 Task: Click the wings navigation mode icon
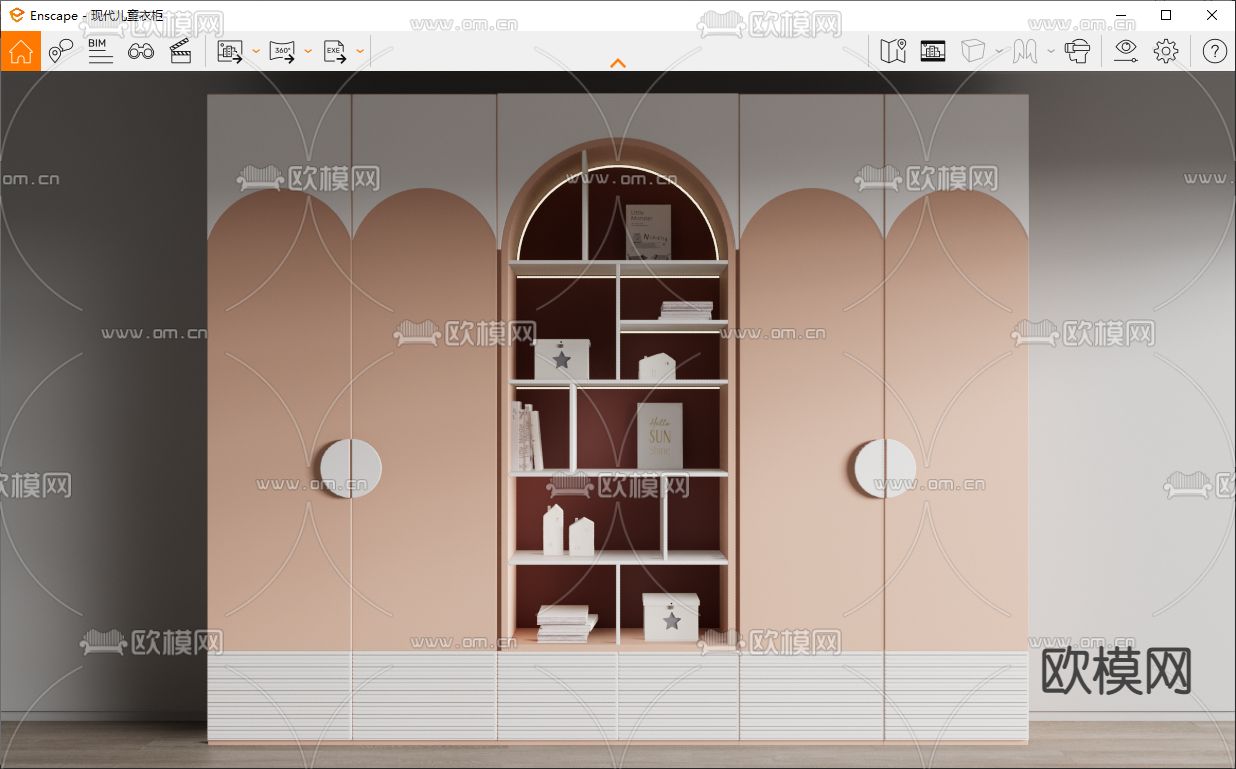click(x=1025, y=51)
